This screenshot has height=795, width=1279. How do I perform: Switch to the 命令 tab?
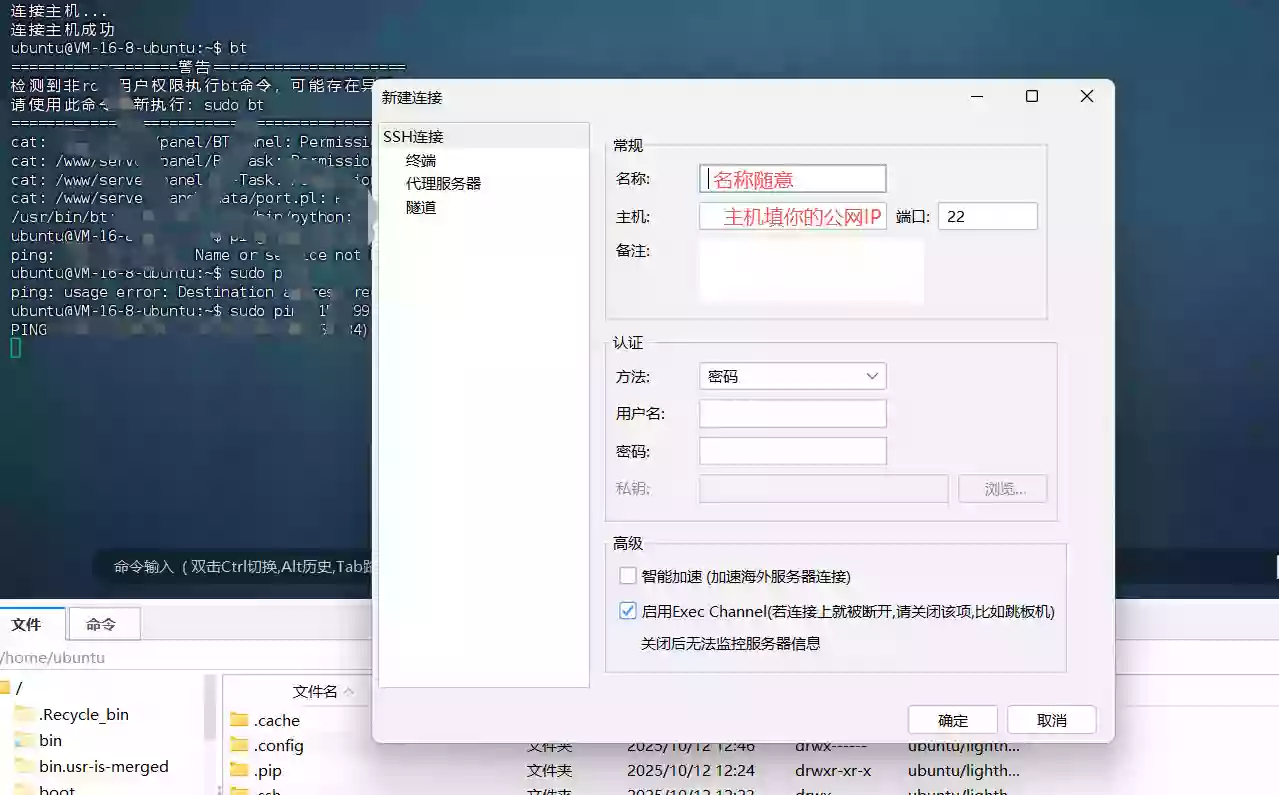103,623
